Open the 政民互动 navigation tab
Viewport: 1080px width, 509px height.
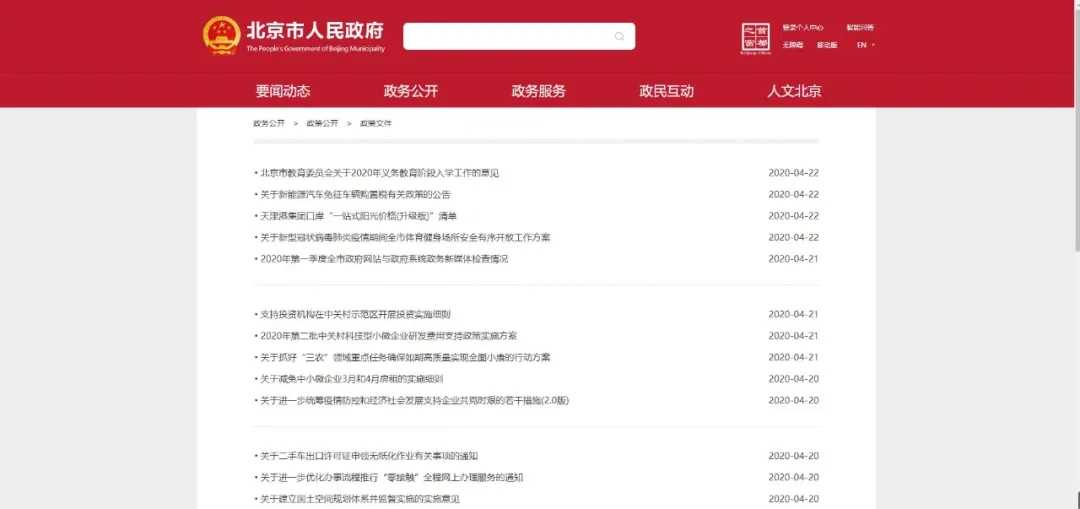[x=666, y=91]
